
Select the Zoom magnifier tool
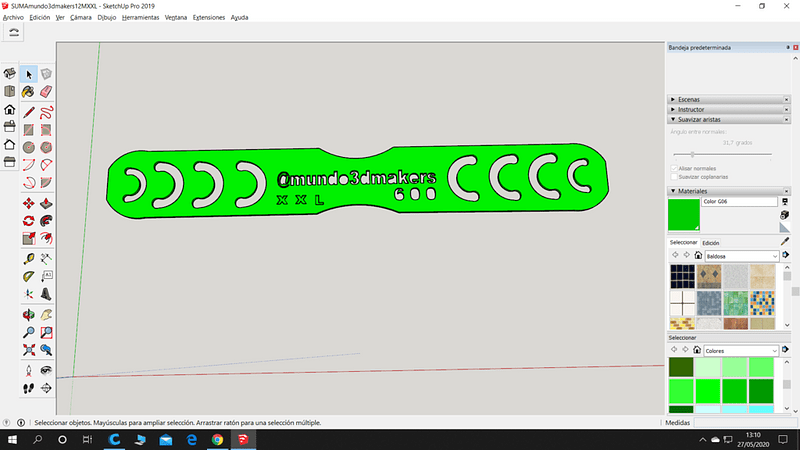point(29,333)
